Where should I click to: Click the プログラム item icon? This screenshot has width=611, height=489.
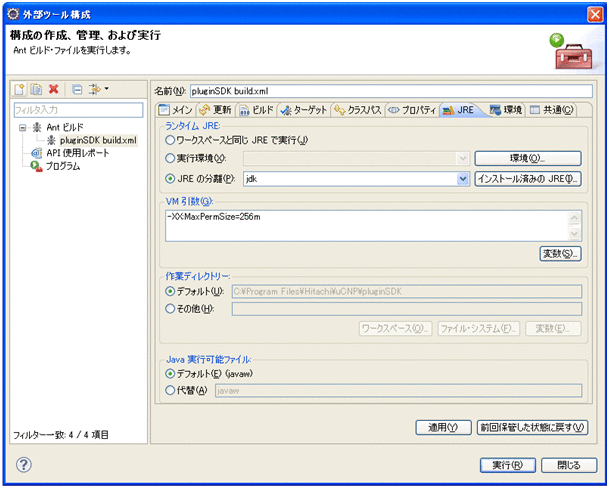(x=37, y=166)
